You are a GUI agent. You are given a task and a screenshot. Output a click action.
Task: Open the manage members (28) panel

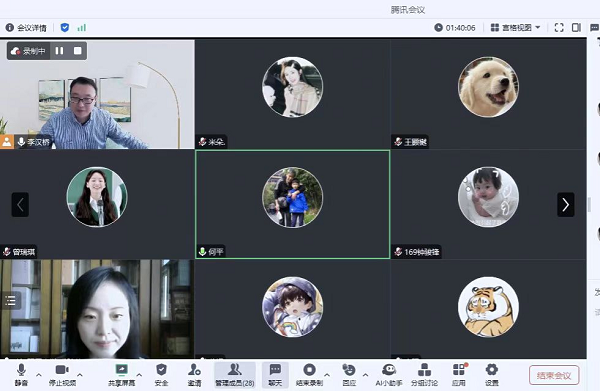(235, 375)
